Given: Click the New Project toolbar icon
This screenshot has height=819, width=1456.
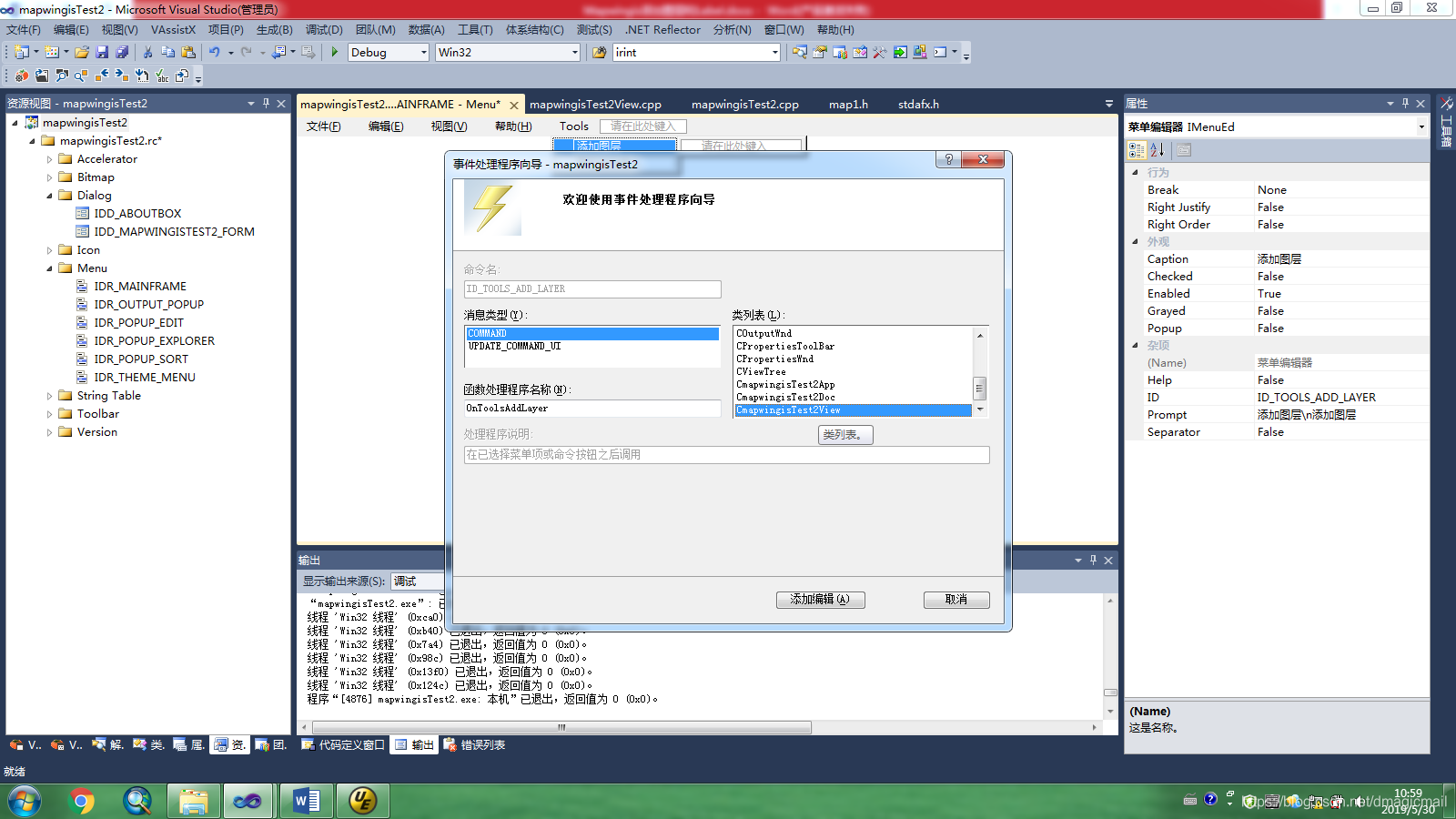Looking at the screenshot, I should click(x=22, y=52).
